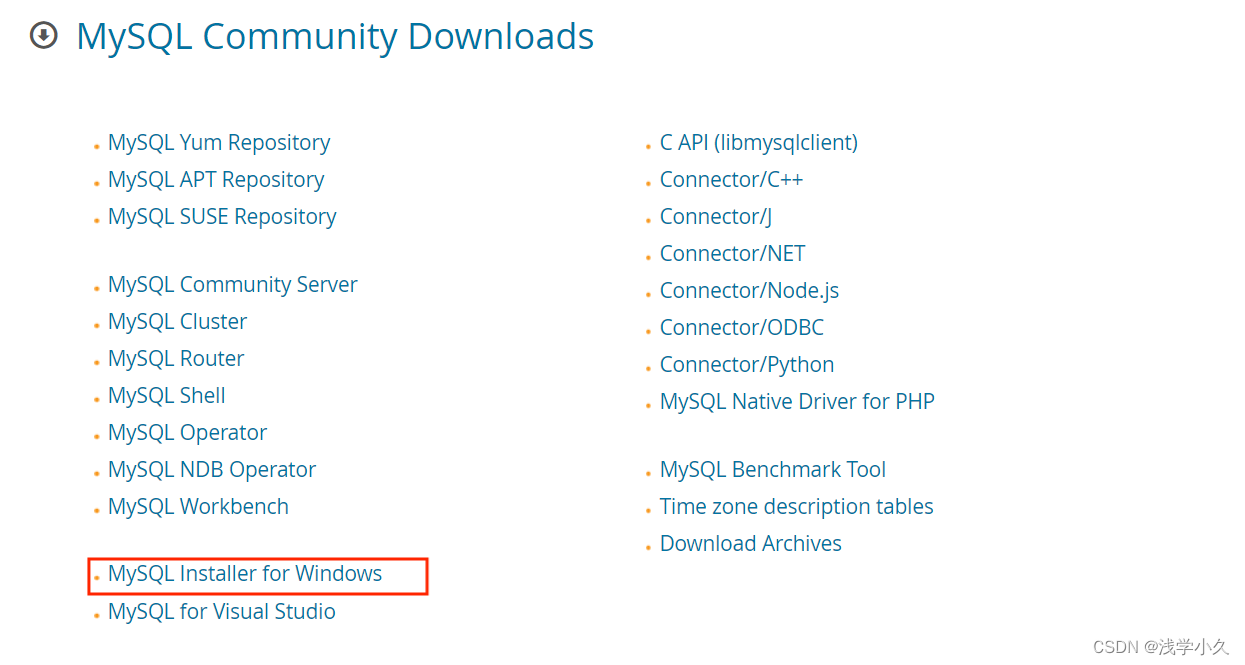Open the Connector/Python link
Screen dimensions: 1245x665
pos(747,365)
